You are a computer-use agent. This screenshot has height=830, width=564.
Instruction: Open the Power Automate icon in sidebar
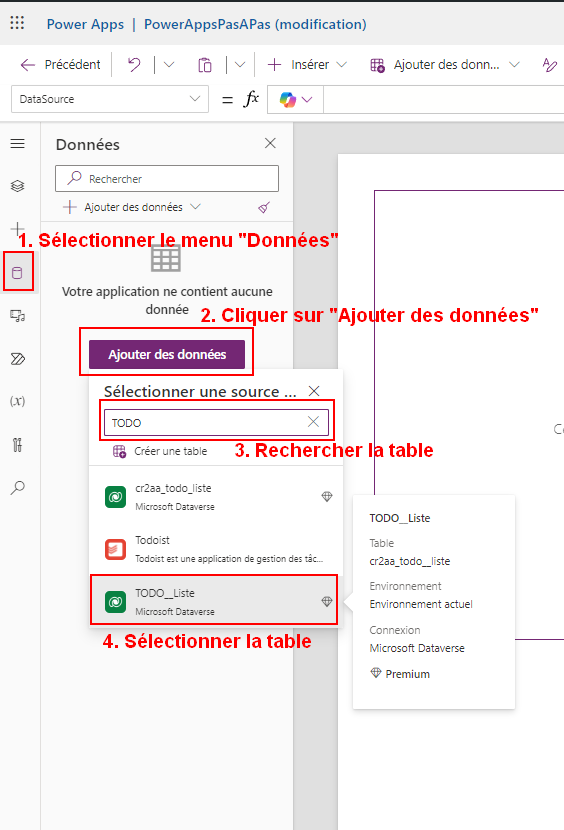click(17, 359)
